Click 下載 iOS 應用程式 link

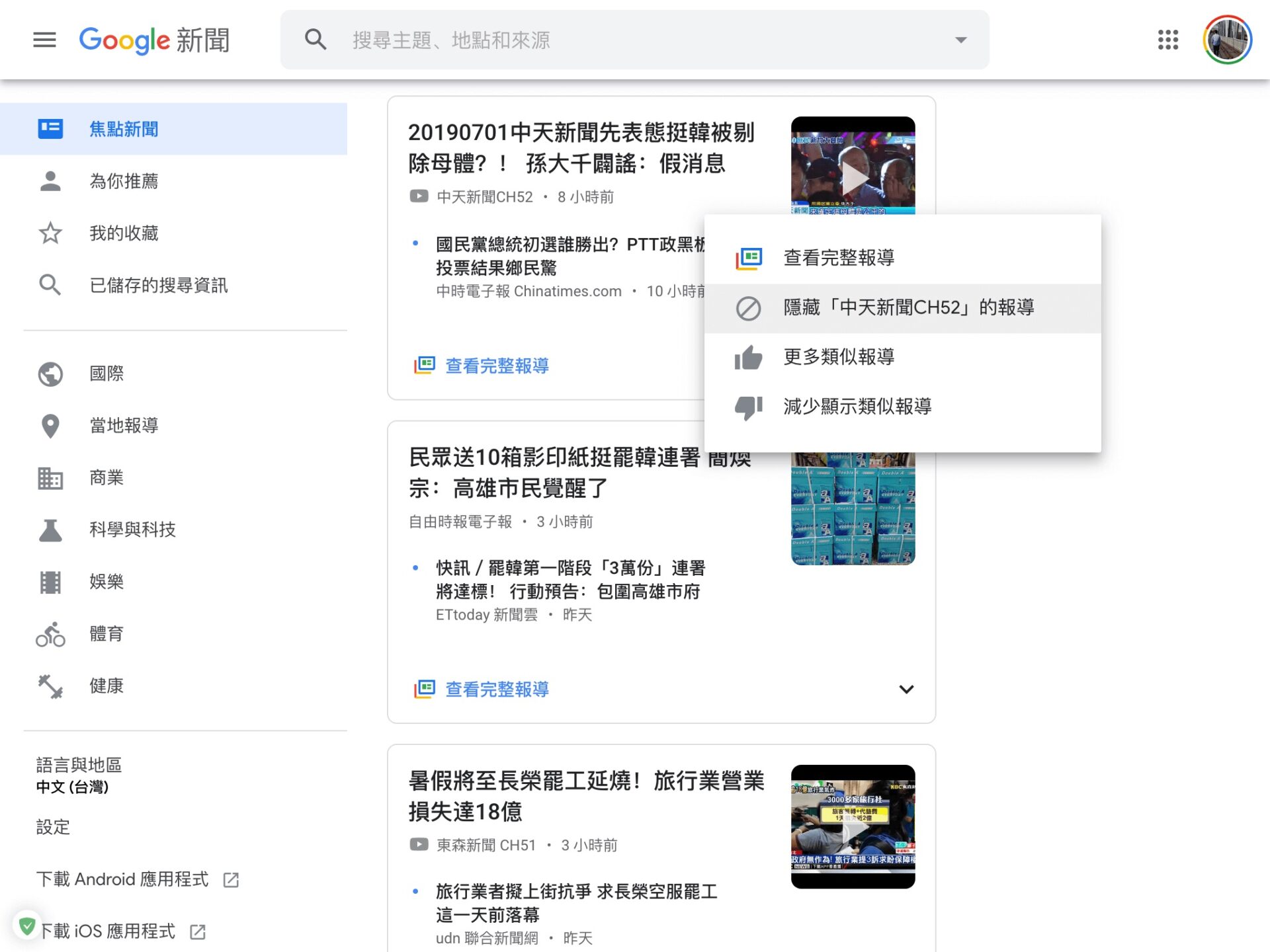[x=108, y=931]
